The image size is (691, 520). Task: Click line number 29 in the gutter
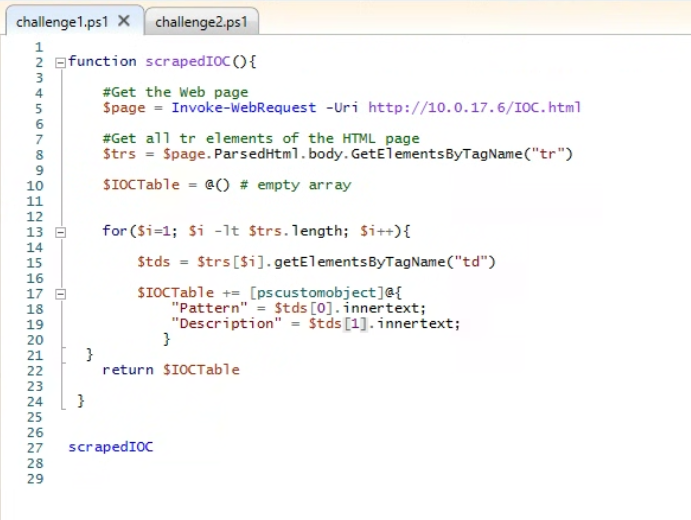pos(38,479)
